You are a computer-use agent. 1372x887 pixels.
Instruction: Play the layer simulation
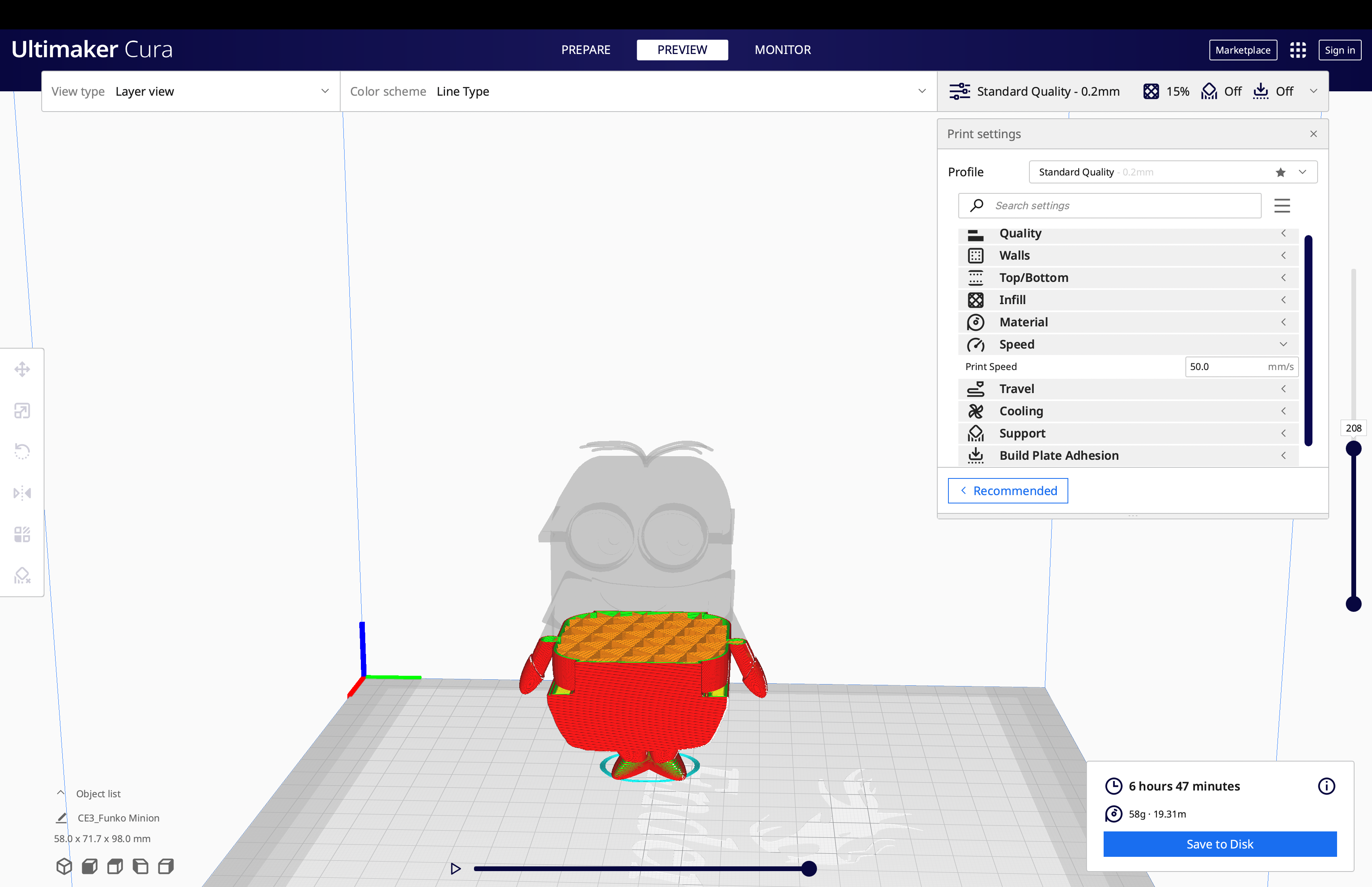click(x=455, y=868)
